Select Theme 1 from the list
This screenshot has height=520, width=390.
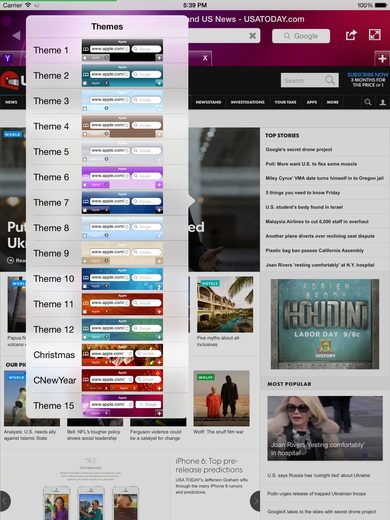coord(107,50)
